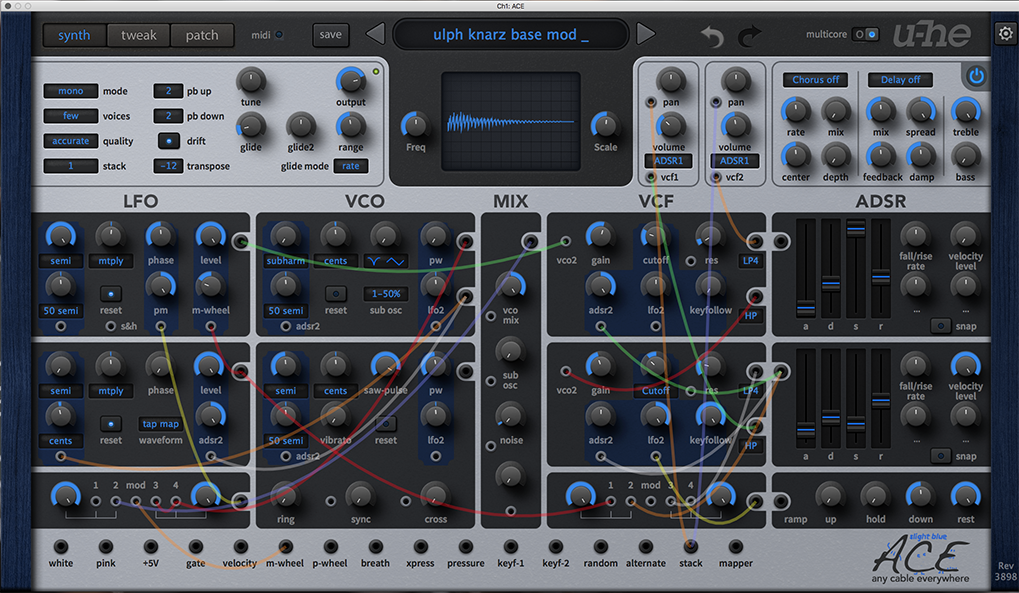This screenshot has height=593, width=1019.
Task: Toggle the effects power button
Action: (975, 76)
